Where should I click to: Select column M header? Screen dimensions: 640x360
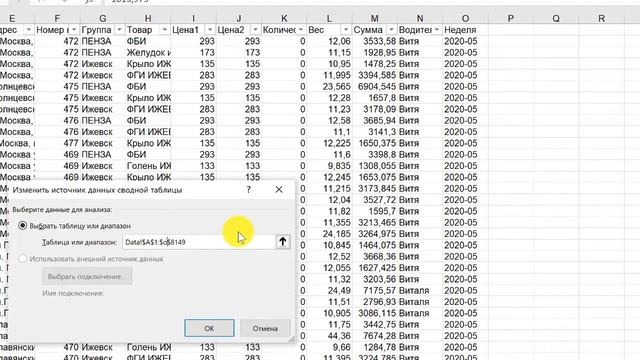(374, 18)
